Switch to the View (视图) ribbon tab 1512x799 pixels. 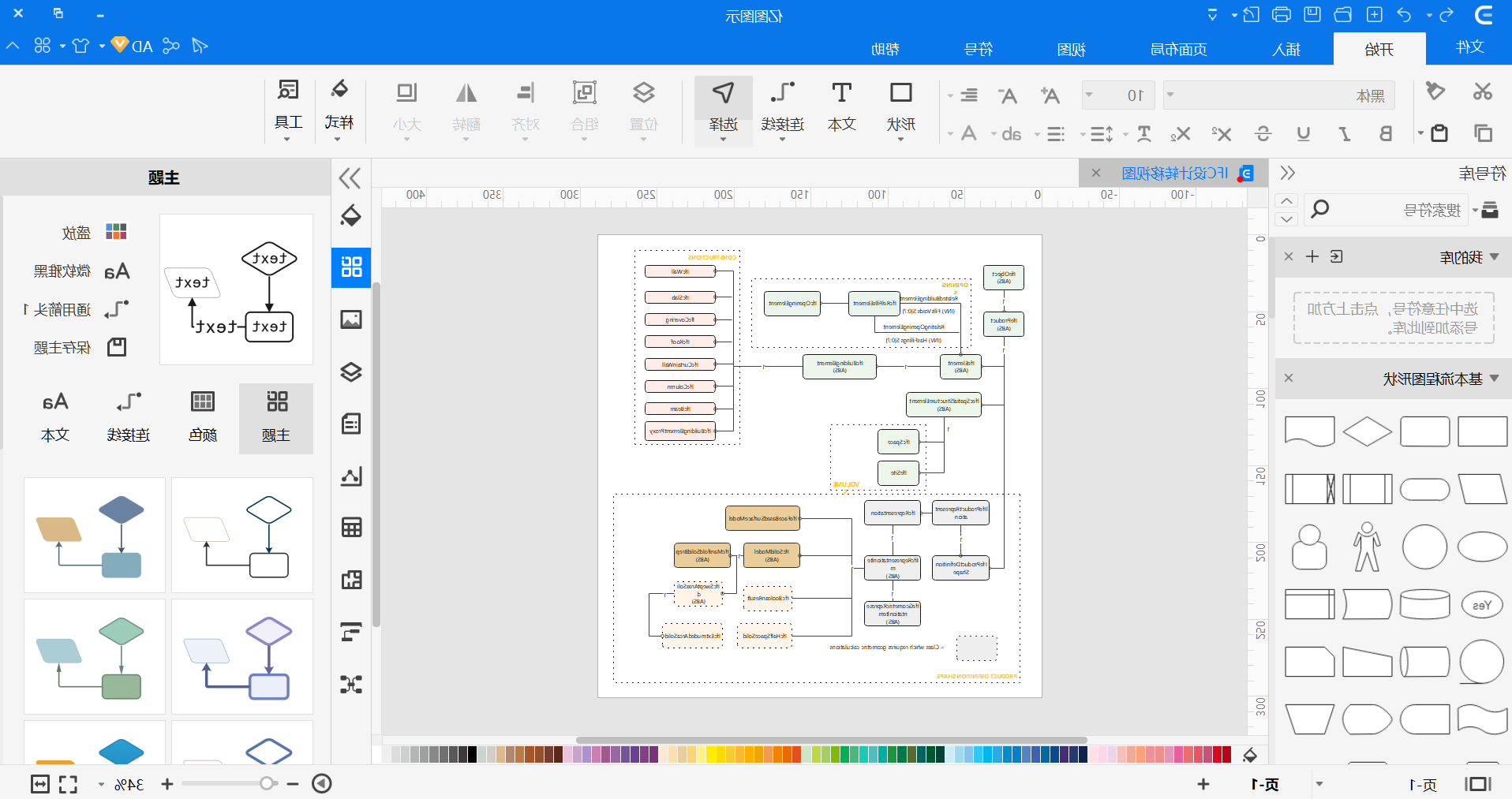coord(1071,49)
